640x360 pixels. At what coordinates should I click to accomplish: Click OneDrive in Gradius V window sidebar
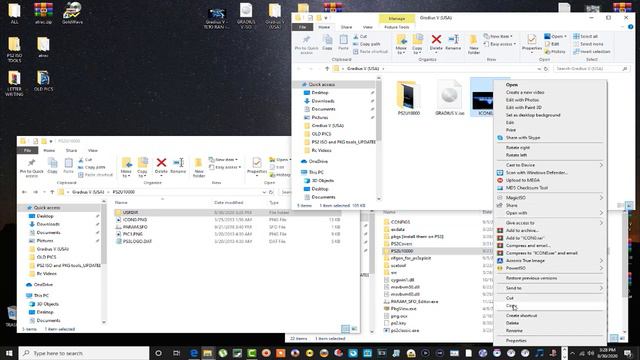tap(318, 161)
